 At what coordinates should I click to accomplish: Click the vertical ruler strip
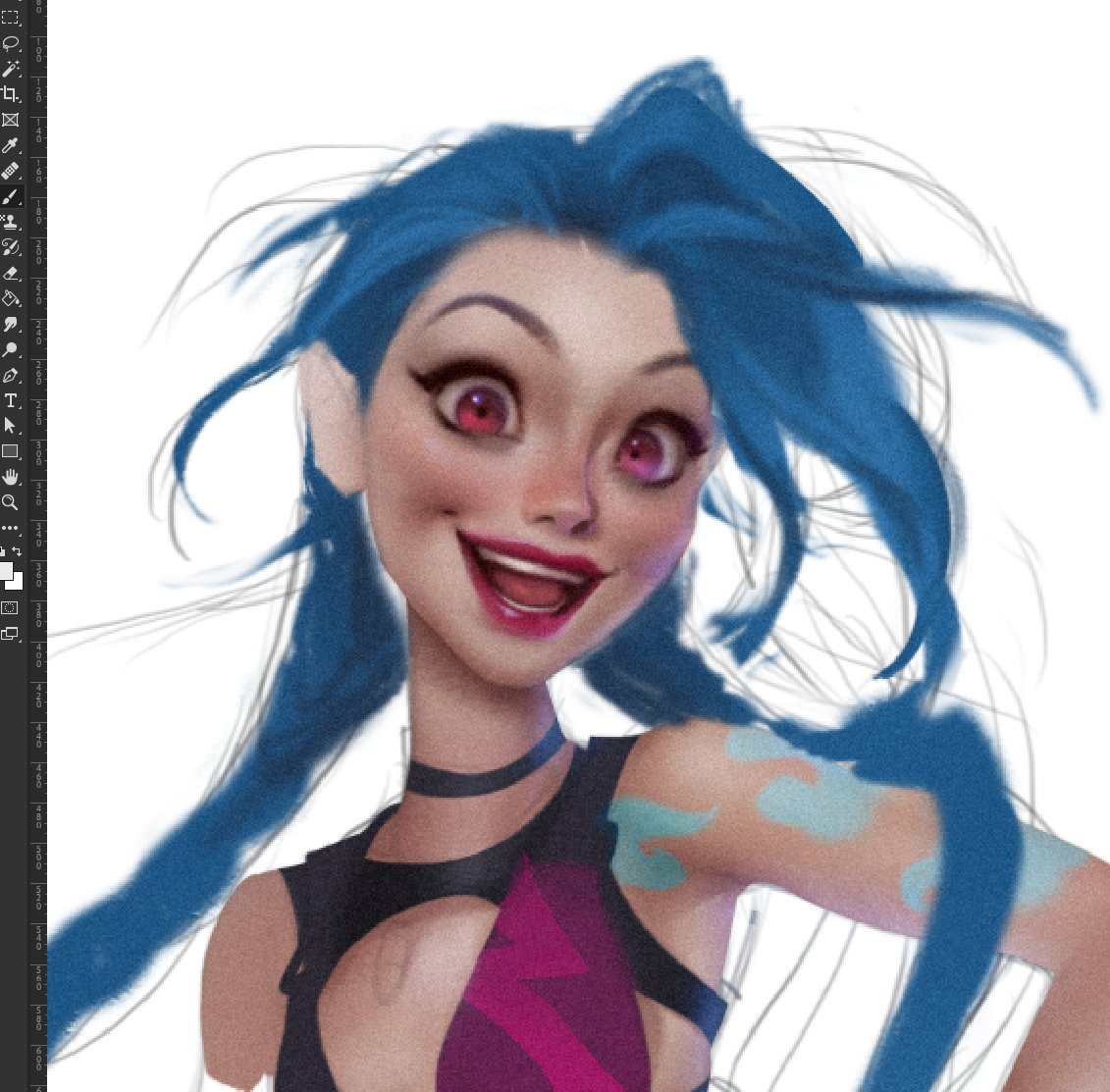pyautogui.click(x=37, y=546)
